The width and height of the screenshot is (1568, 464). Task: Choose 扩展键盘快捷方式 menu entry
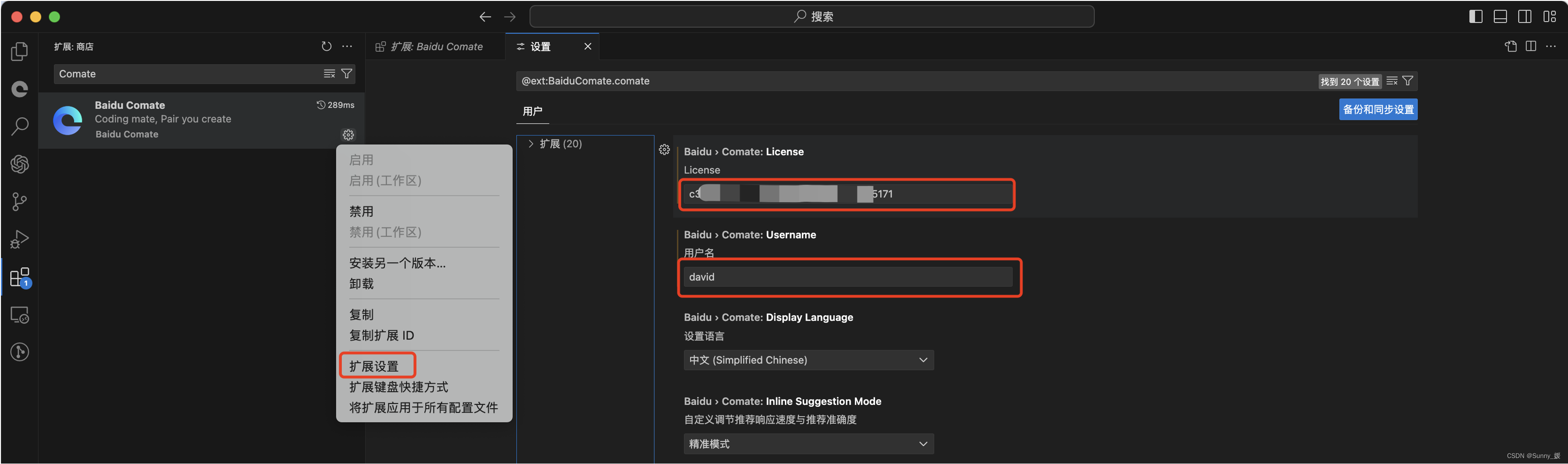click(x=399, y=387)
